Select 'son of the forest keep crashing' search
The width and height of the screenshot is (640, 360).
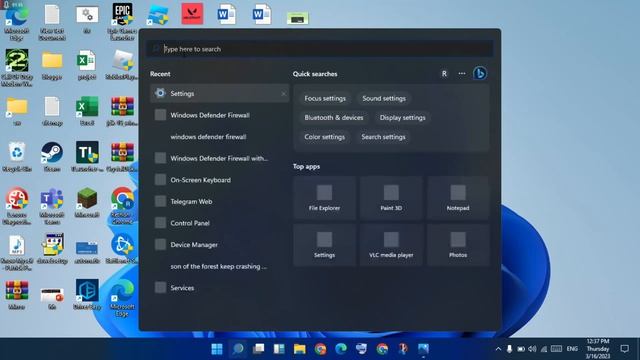219,267
